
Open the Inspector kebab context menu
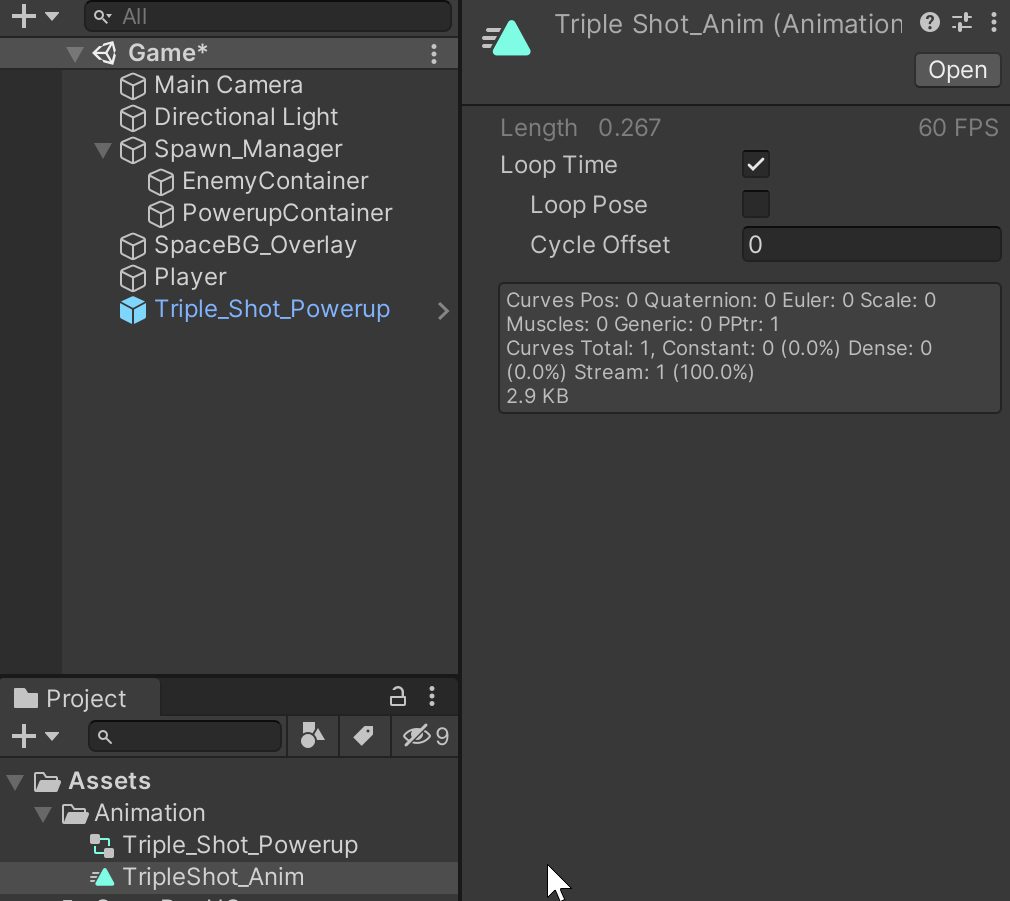pyautogui.click(x=994, y=23)
